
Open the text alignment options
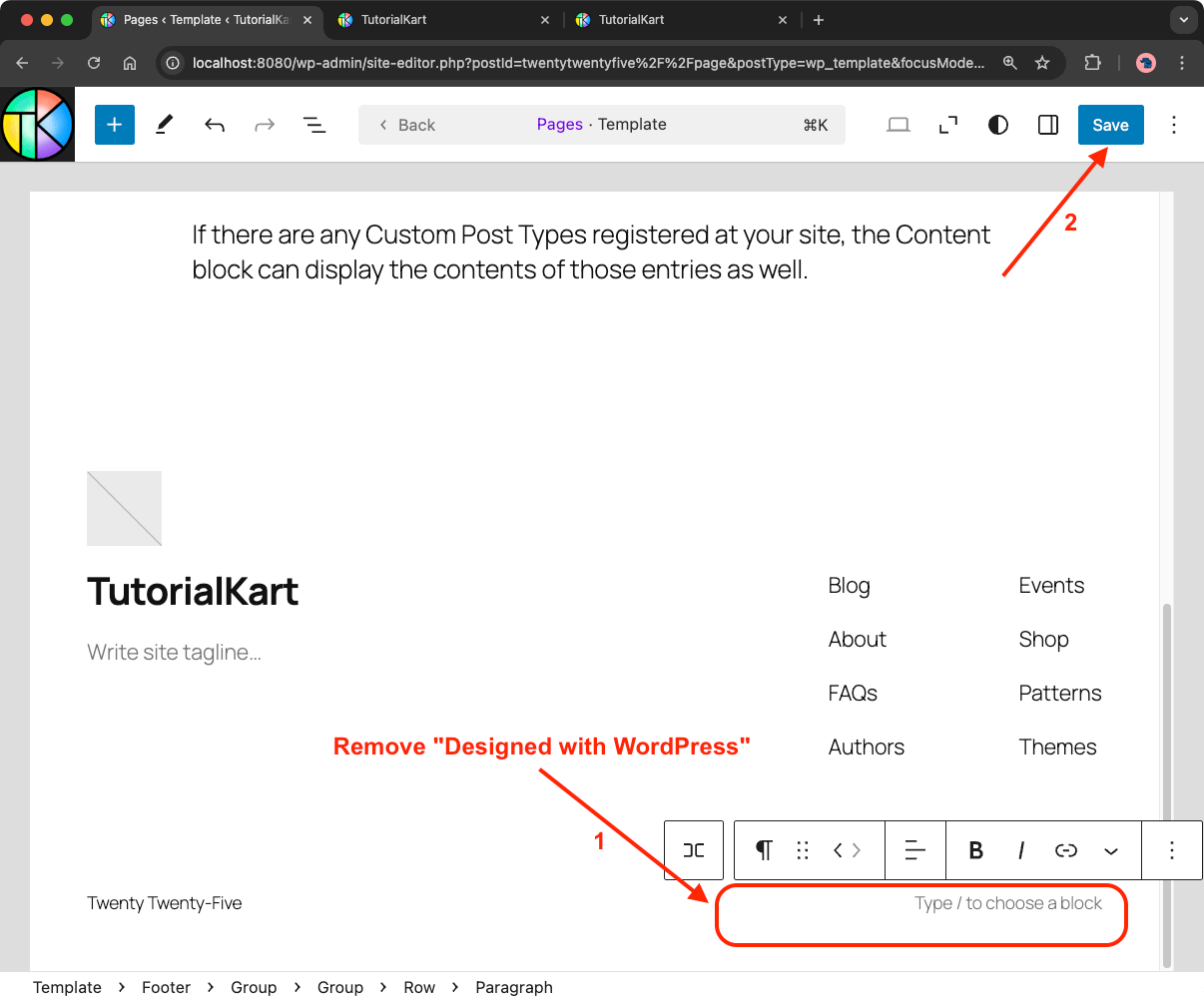(914, 850)
